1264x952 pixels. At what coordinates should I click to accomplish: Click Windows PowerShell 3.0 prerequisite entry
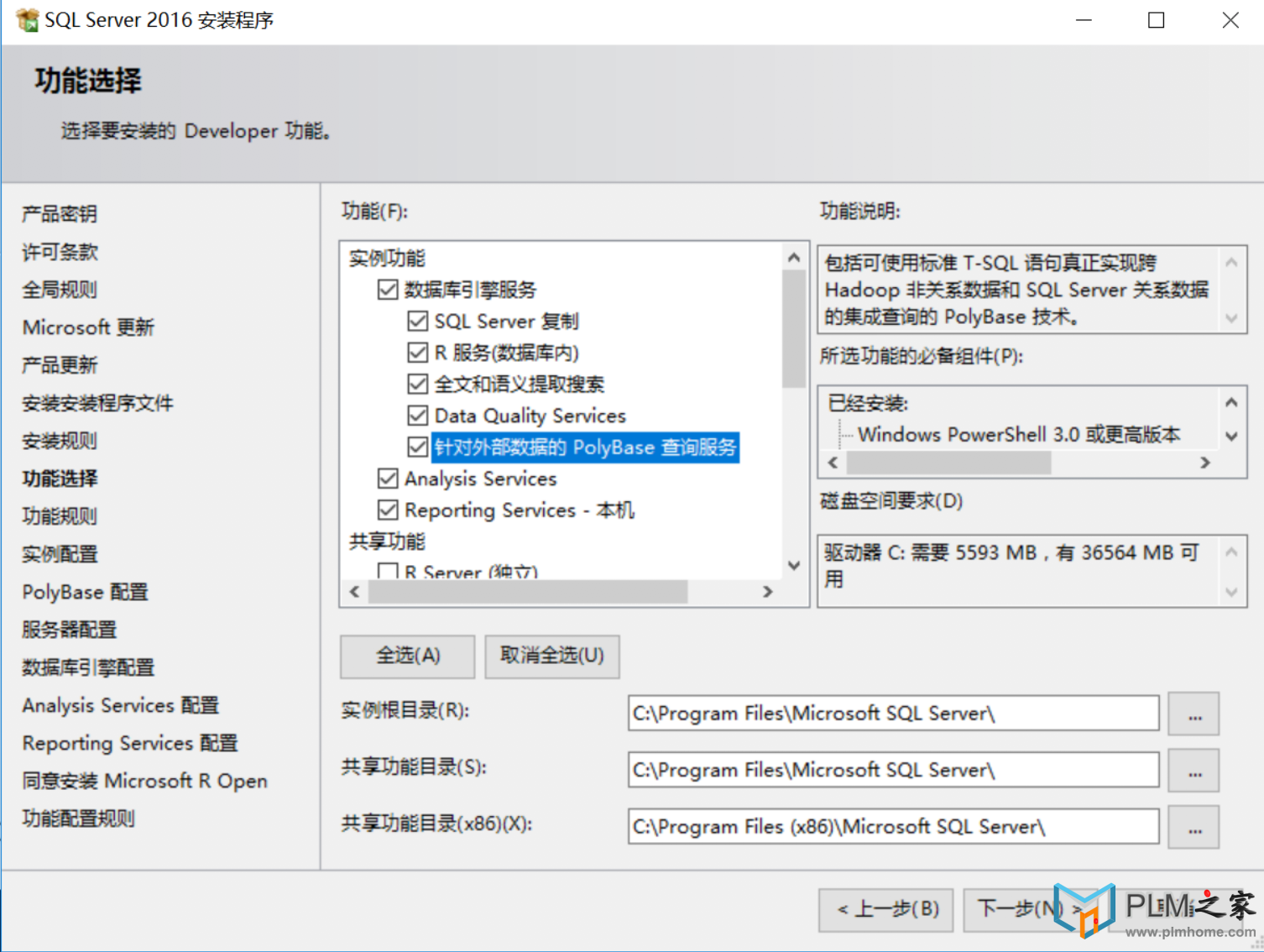[x=1019, y=434]
